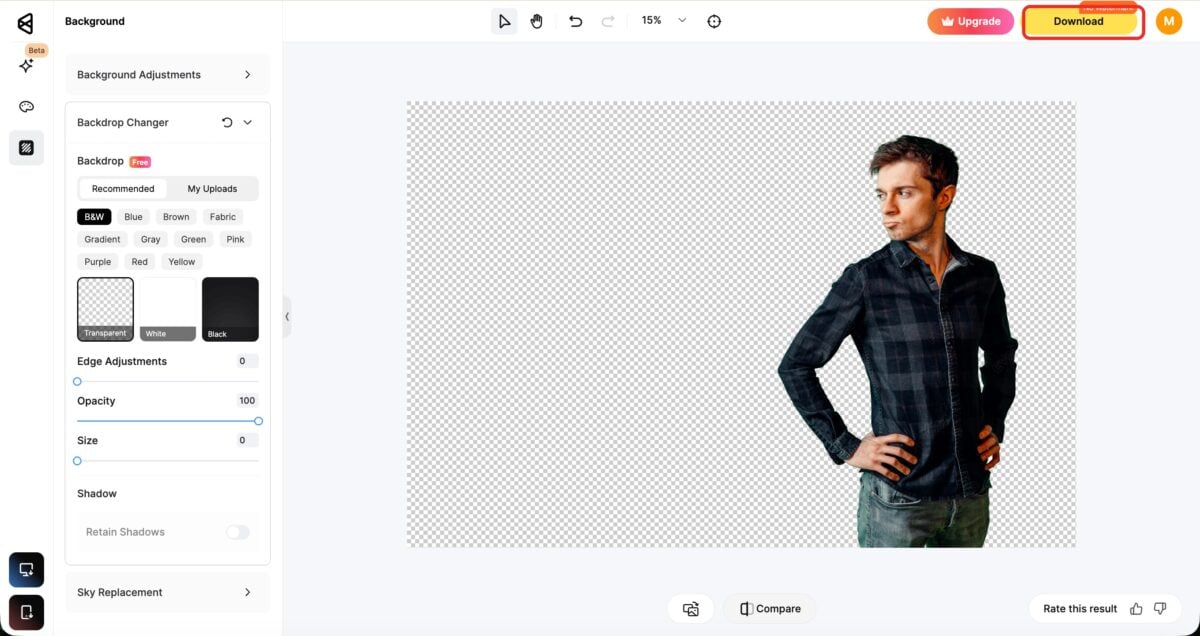Click the fit-to-center target icon
This screenshot has height=636, width=1200.
713,20
